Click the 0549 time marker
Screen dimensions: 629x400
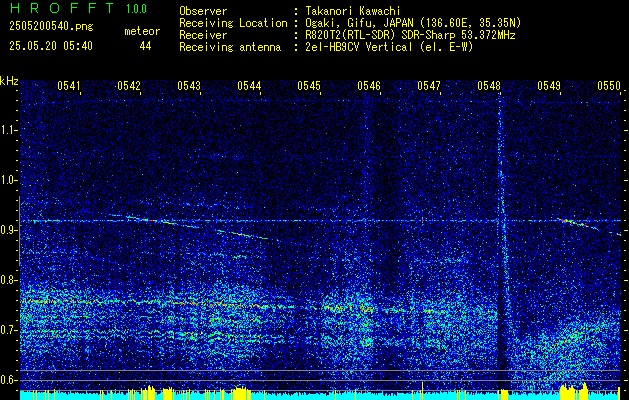coord(549,85)
